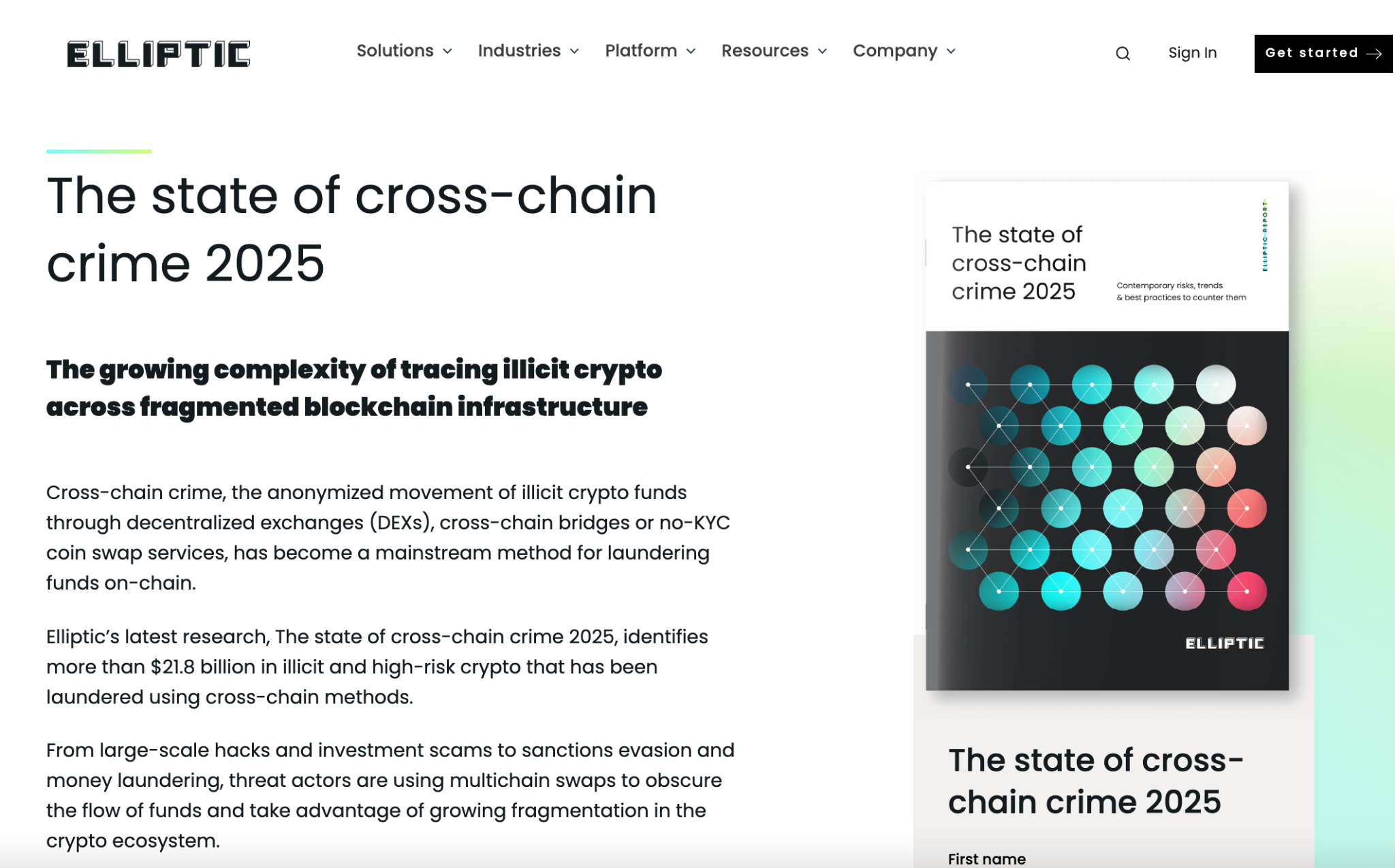Image resolution: width=1395 pixels, height=868 pixels.
Task: Click the search magnifier icon
Action: [x=1123, y=53]
